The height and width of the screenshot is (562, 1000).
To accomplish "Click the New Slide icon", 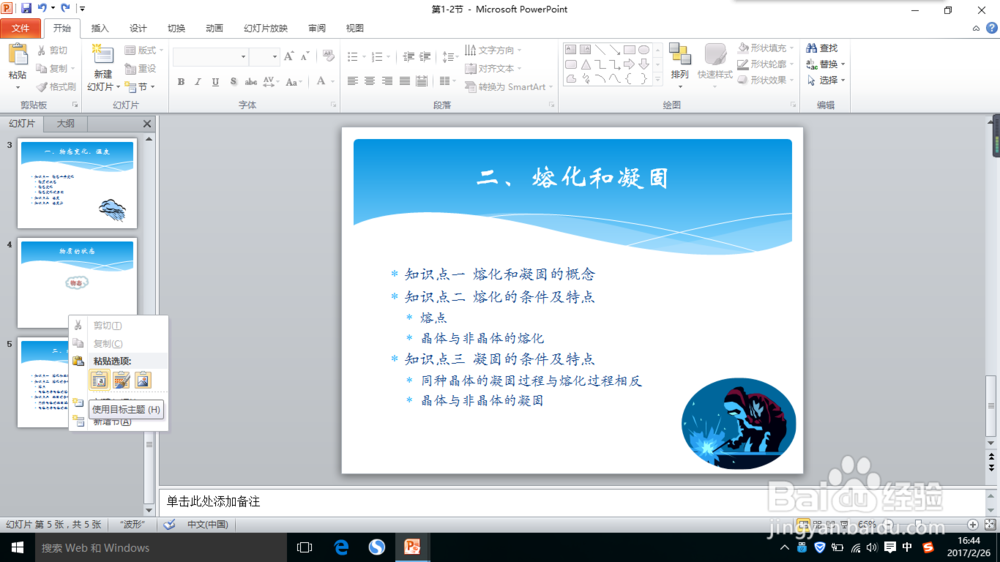I will (103, 55).
